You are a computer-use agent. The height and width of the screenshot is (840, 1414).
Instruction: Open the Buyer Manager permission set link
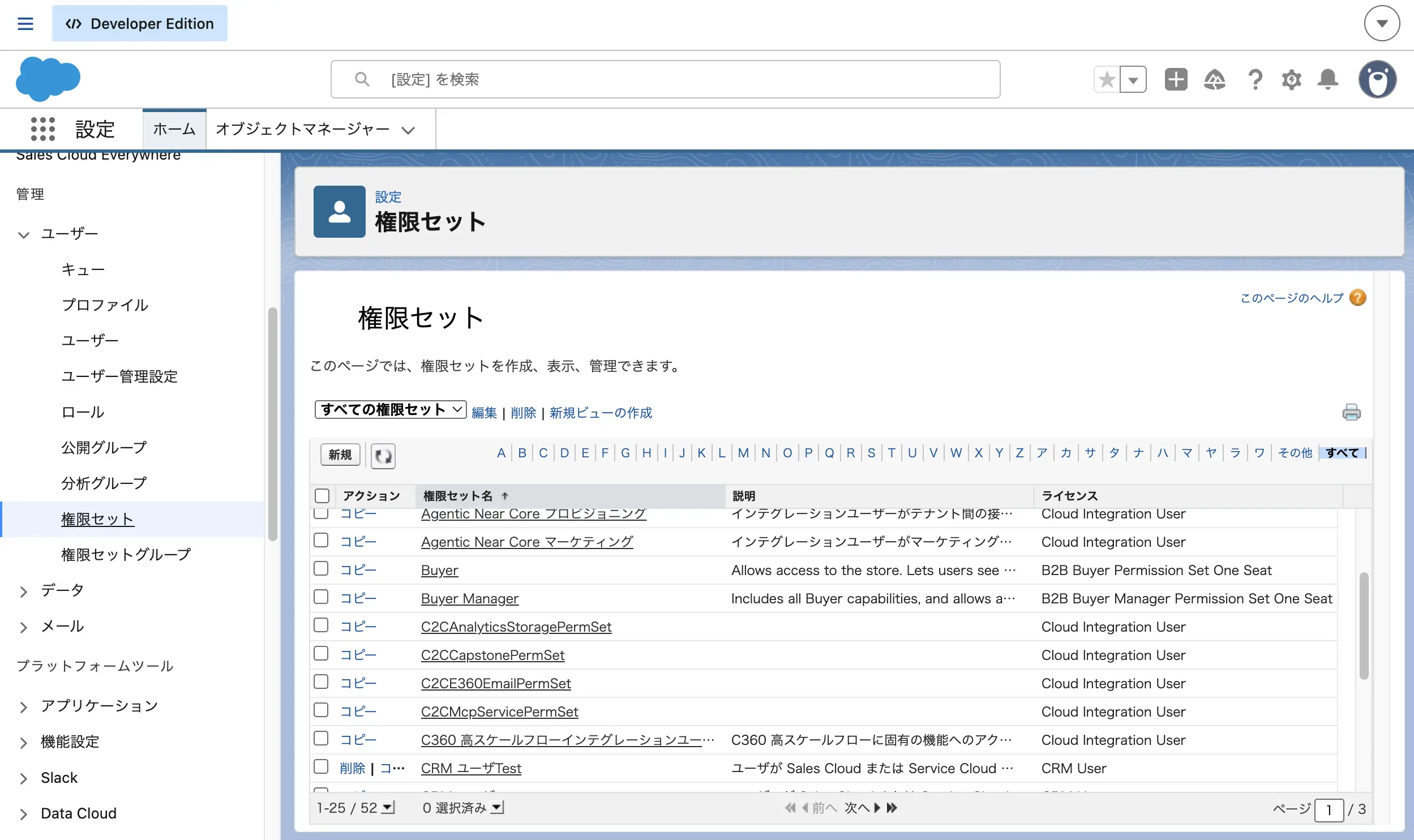click(469, 598)
